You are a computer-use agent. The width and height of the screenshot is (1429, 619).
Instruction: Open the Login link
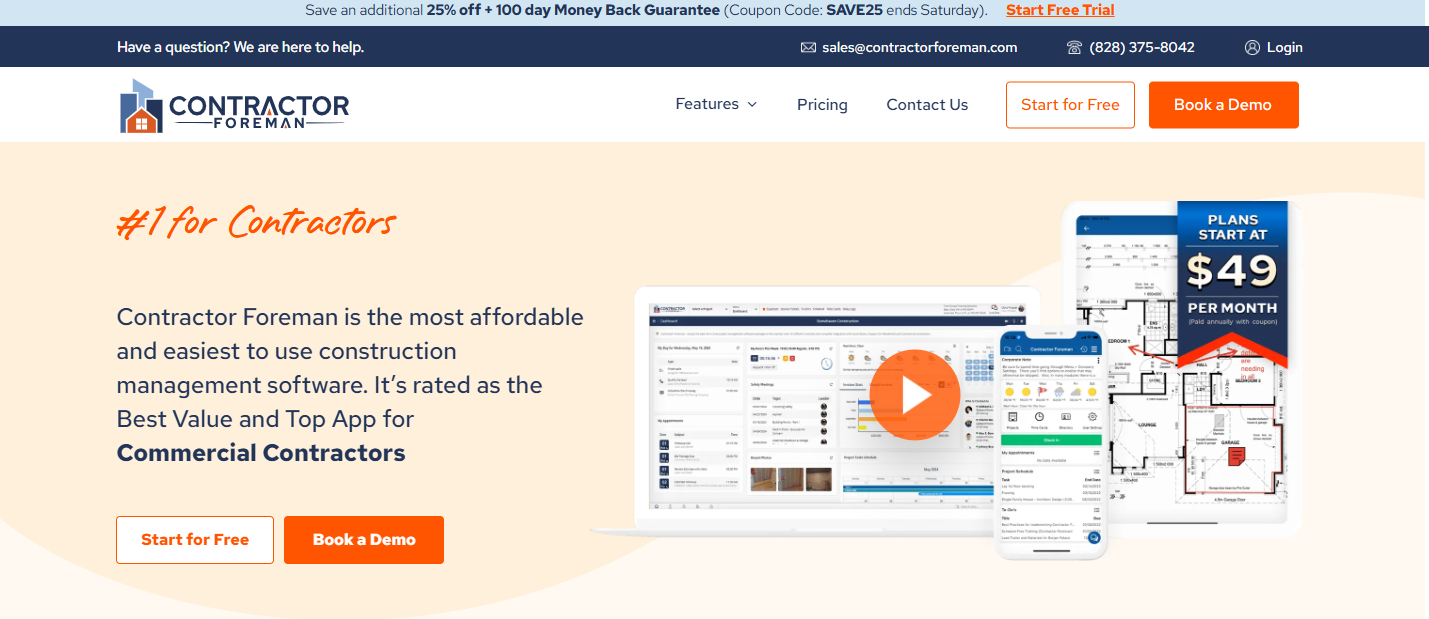click(1284, 47)
